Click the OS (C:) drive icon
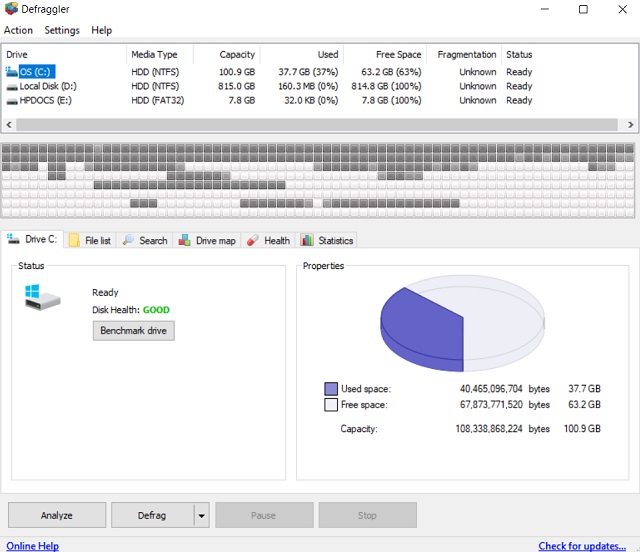This screenshot has width=640, height=552. click(11, 72)
